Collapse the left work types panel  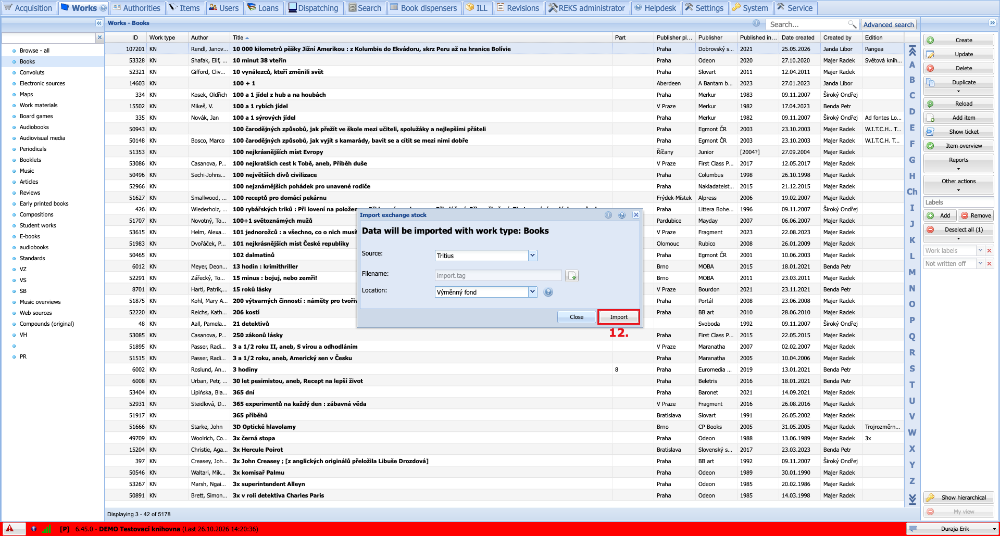pos(99,23)
